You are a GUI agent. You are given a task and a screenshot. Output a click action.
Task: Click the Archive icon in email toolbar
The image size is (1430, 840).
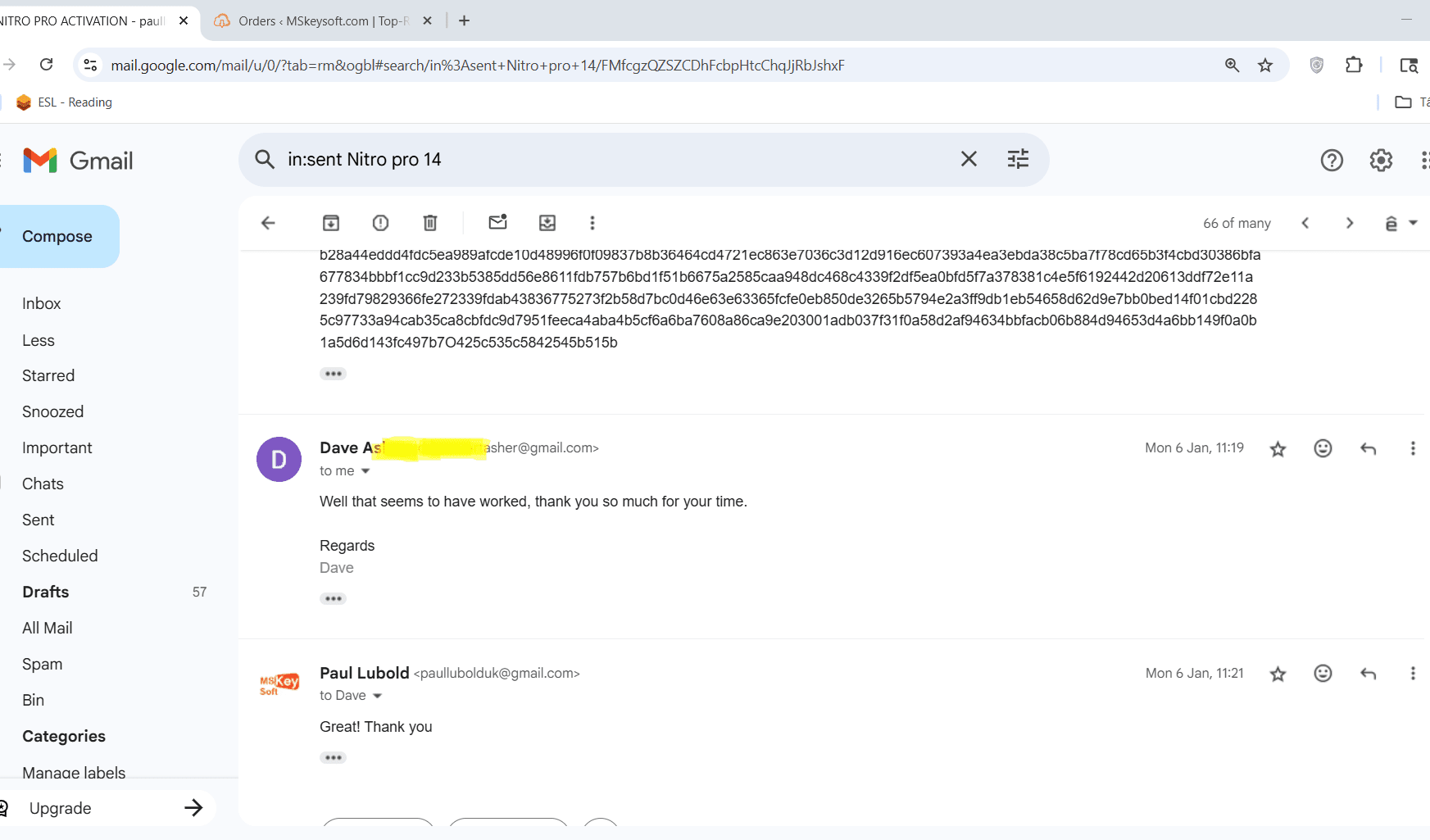[x=331, y=223]
